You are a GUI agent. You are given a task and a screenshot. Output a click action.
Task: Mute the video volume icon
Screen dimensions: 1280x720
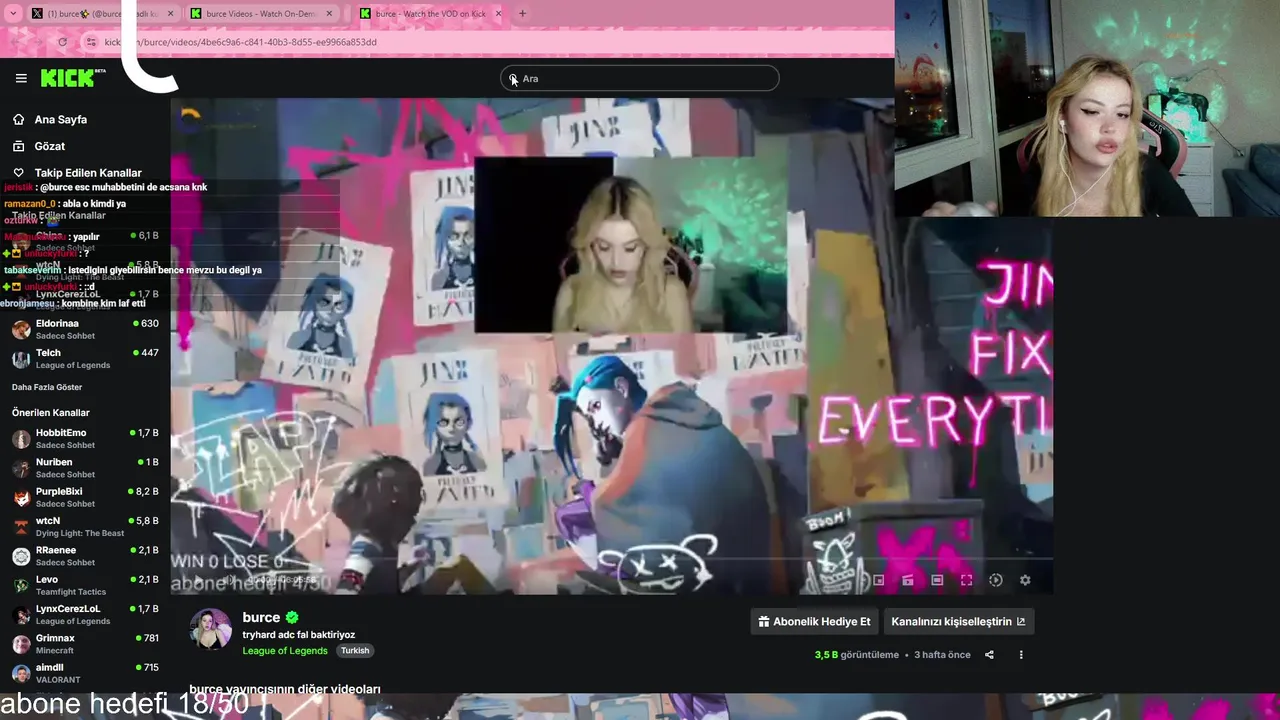click(228, 580)
